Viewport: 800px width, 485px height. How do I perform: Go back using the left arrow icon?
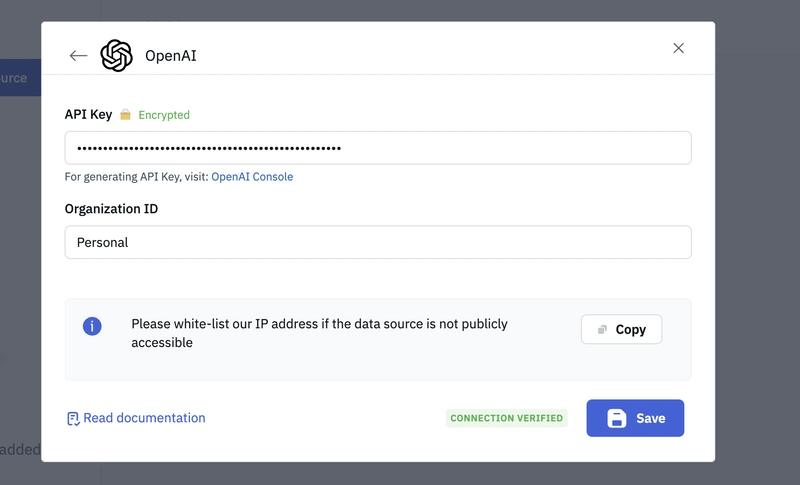tap(78, 56)
